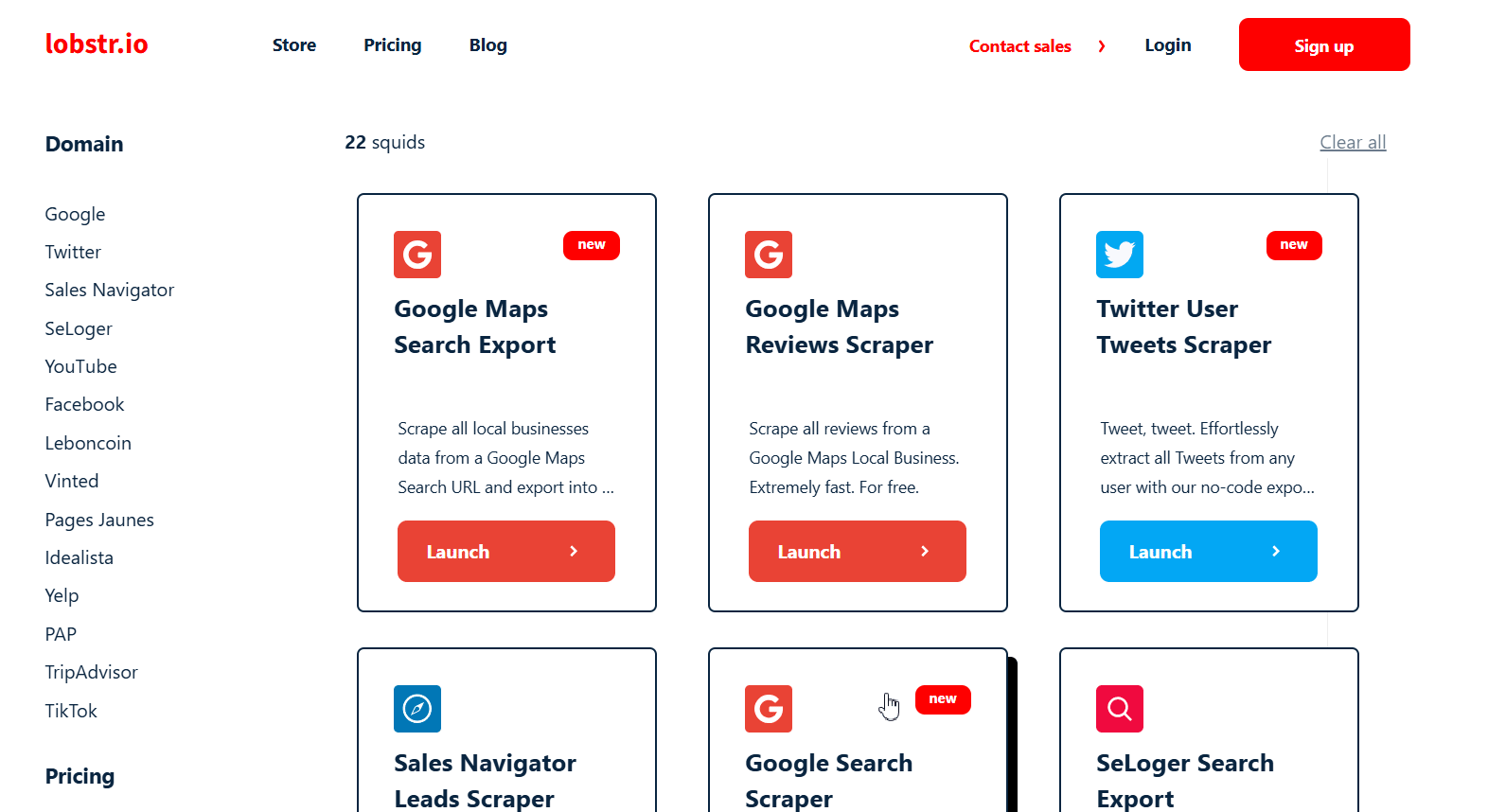Filter by Vinted domain
1488x812 pixels.
click(72, 482)
